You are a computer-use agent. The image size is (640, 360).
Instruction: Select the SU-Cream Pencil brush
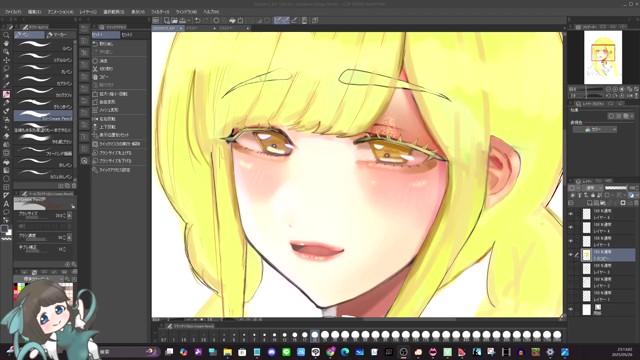coord(44,116)
